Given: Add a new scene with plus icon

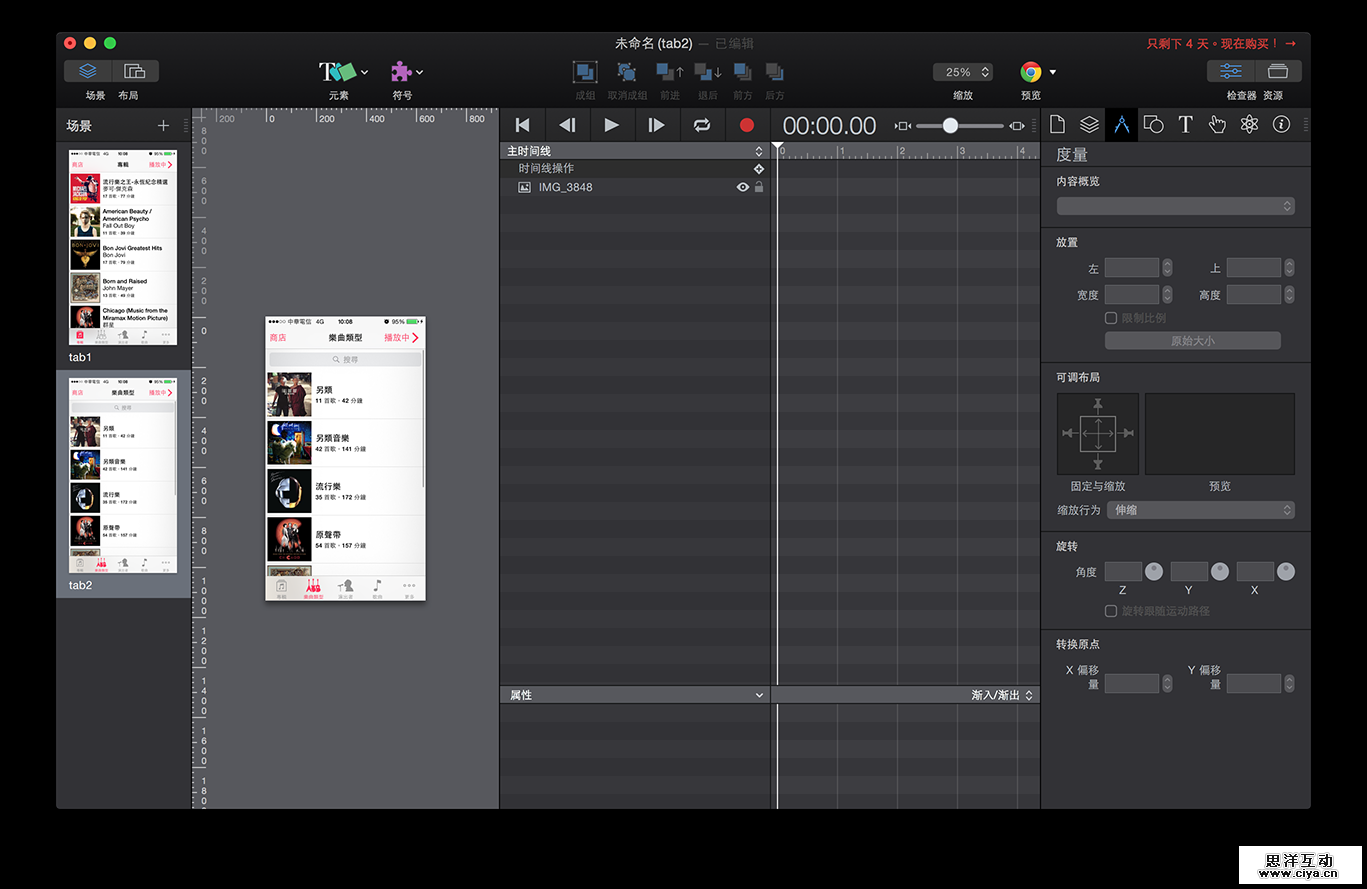Looking at the screenshot, I should tap(164, 126).
